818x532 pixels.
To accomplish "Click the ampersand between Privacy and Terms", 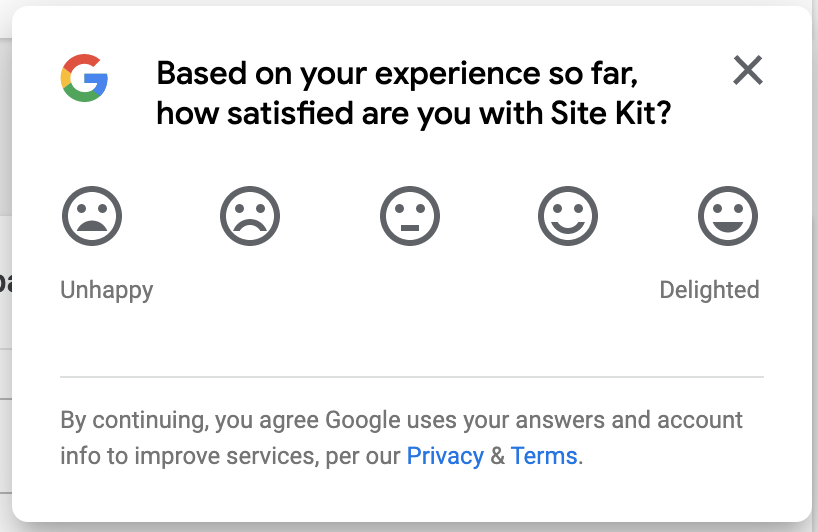I will coord(497,456).
